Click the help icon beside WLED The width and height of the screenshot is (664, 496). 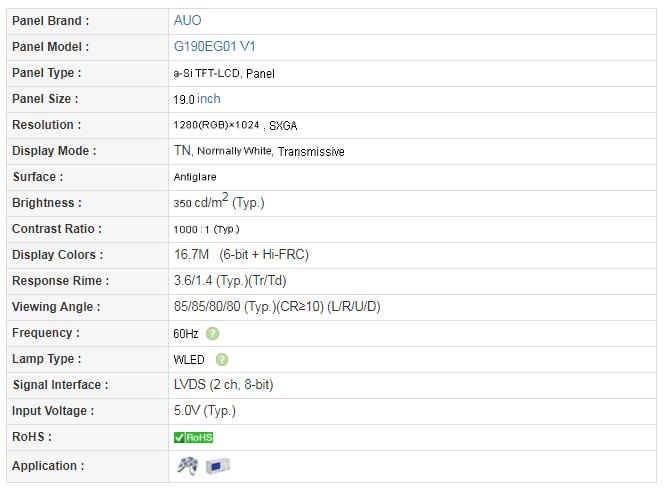tap(221, 359)
